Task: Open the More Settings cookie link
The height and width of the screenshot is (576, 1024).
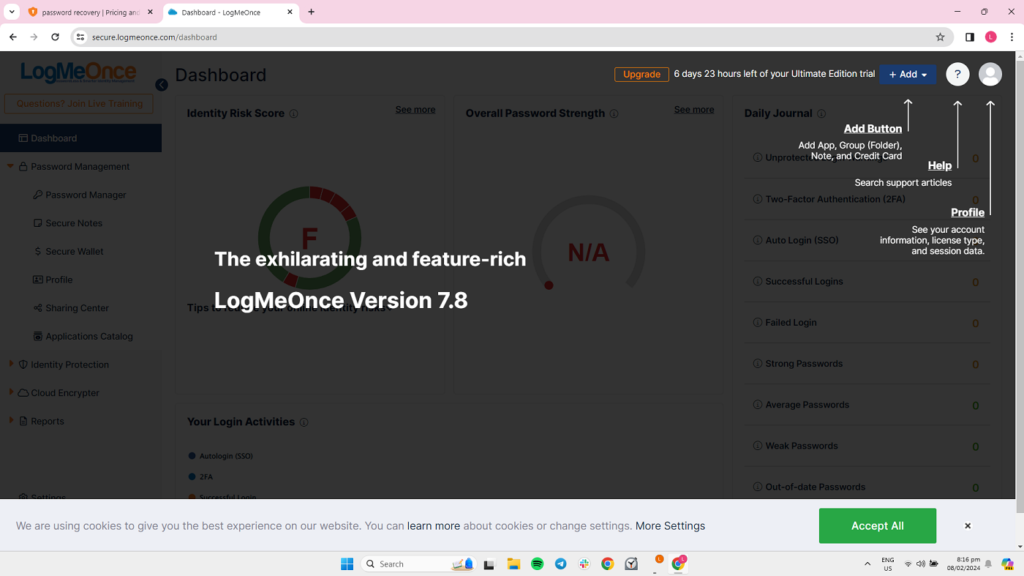Action: [x=670, y=526]
